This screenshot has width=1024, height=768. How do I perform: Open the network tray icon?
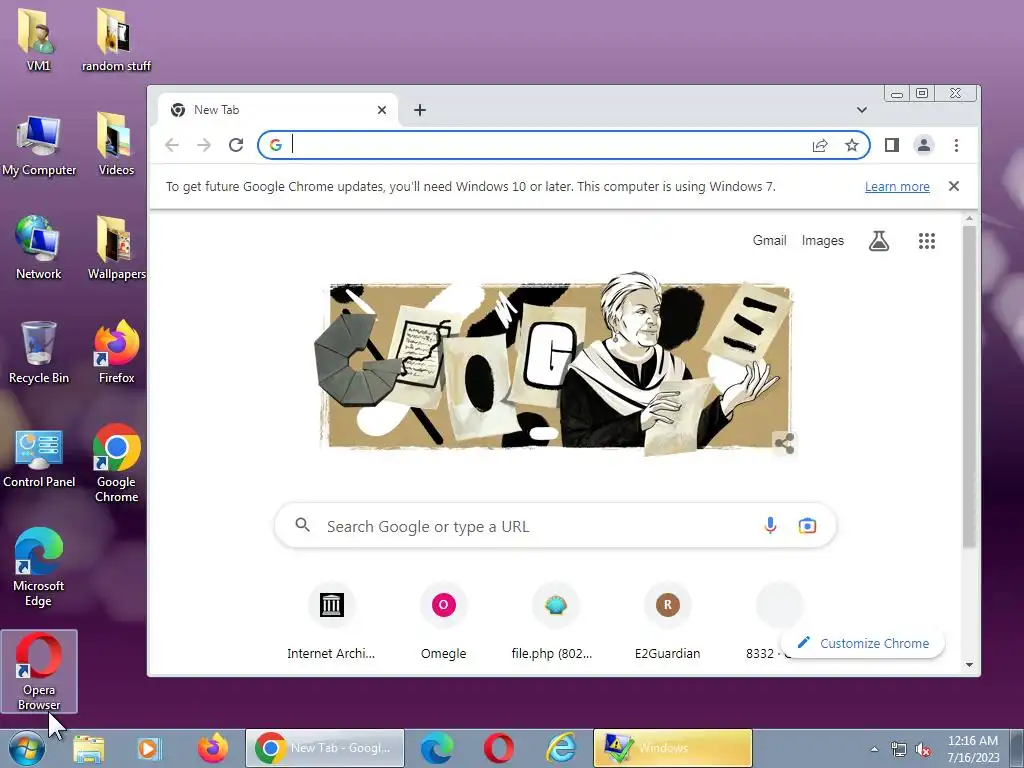click(899, 749)
